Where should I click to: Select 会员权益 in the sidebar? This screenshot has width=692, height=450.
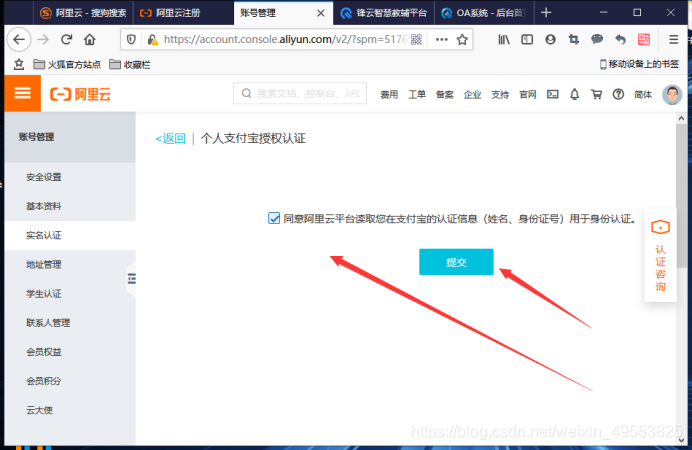(x=71, y=352)
